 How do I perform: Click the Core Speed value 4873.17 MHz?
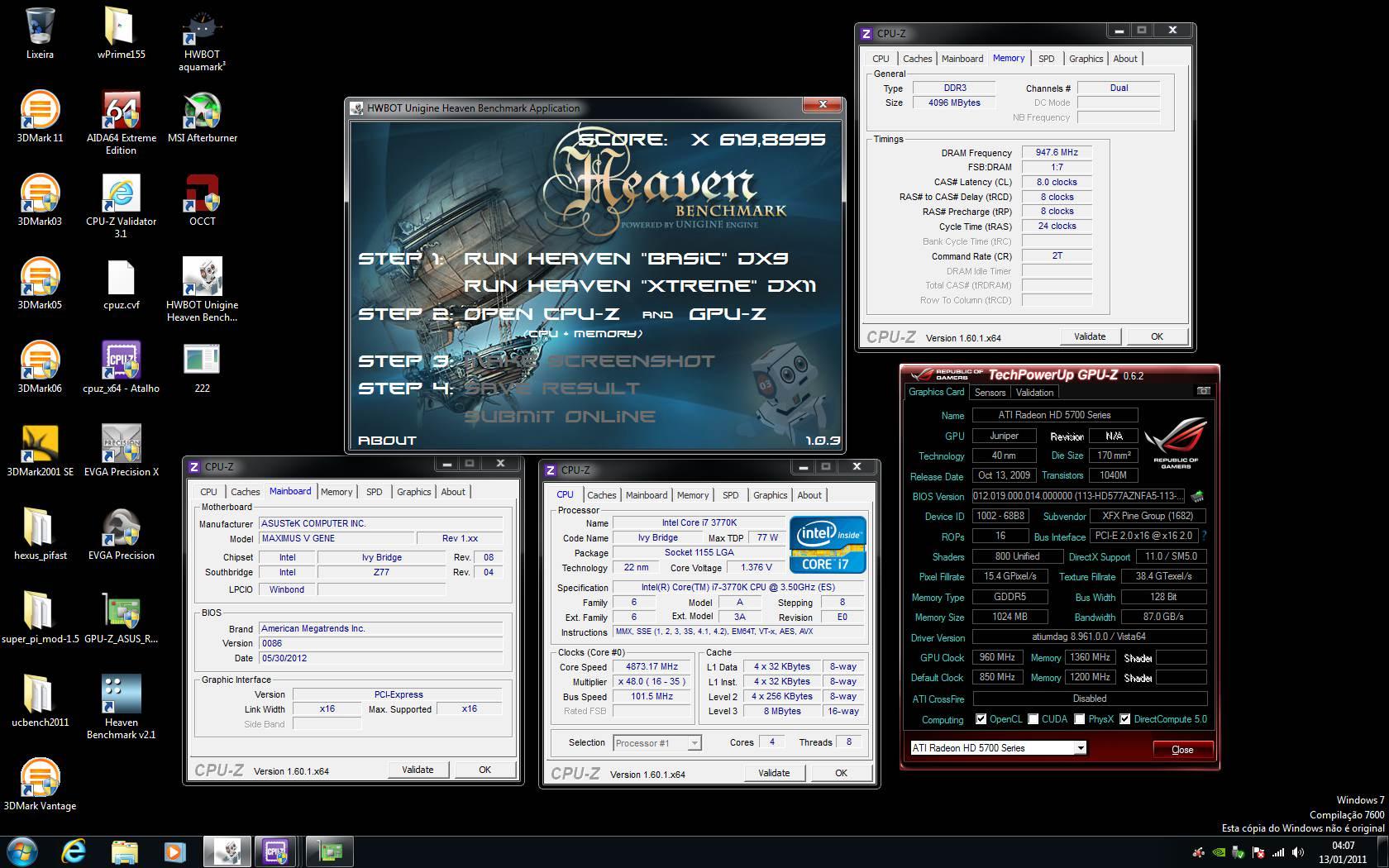coord(652,666)
